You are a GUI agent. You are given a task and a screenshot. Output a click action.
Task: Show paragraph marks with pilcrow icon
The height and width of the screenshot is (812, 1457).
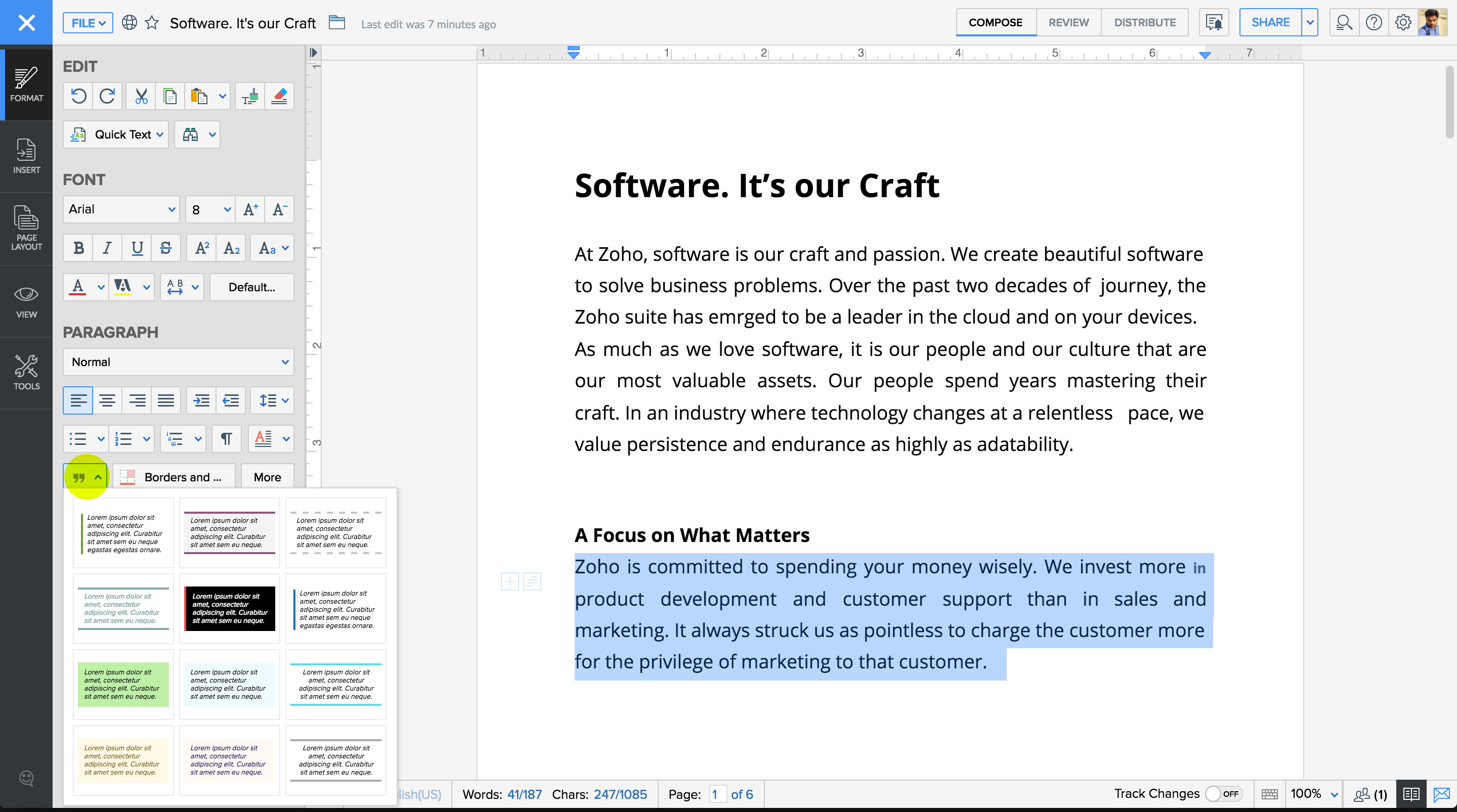point(226,439)
